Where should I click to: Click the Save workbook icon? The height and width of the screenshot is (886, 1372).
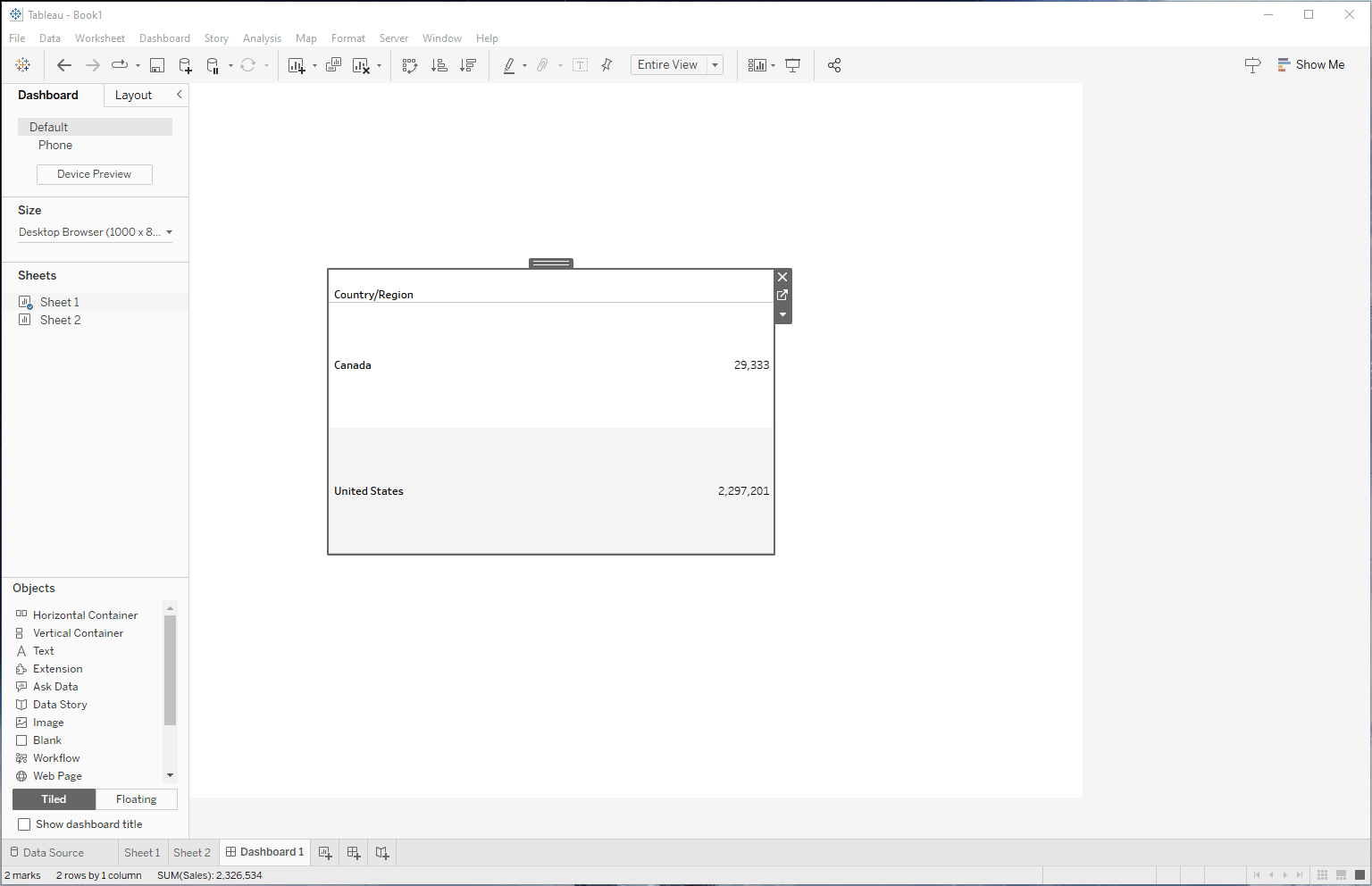coord(157,65)
